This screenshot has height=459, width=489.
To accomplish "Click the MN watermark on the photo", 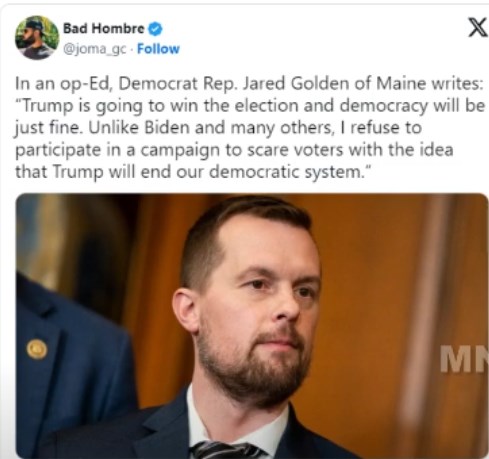I will point(464,359).
